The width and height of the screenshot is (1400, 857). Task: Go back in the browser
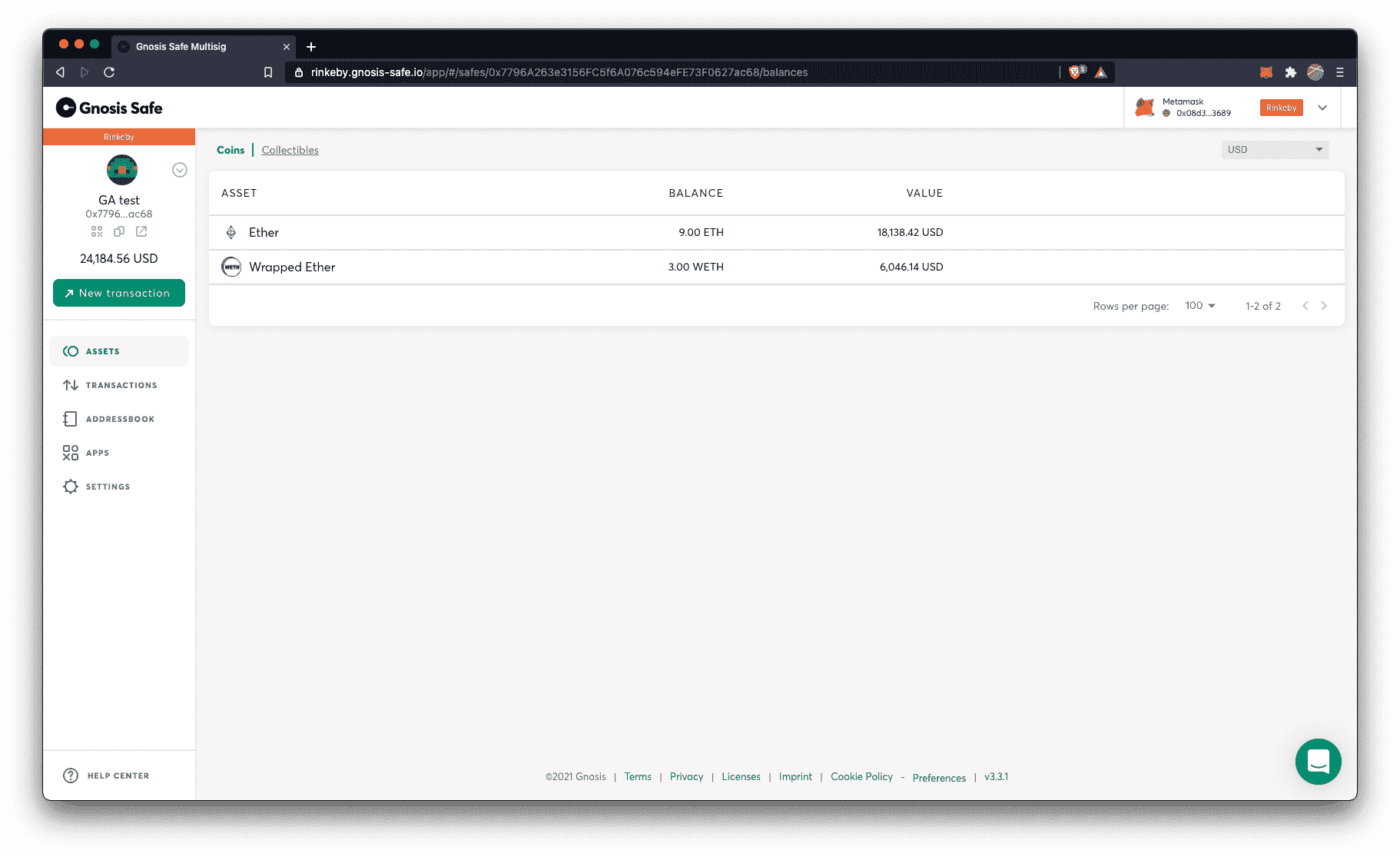(x=60, y=72)
